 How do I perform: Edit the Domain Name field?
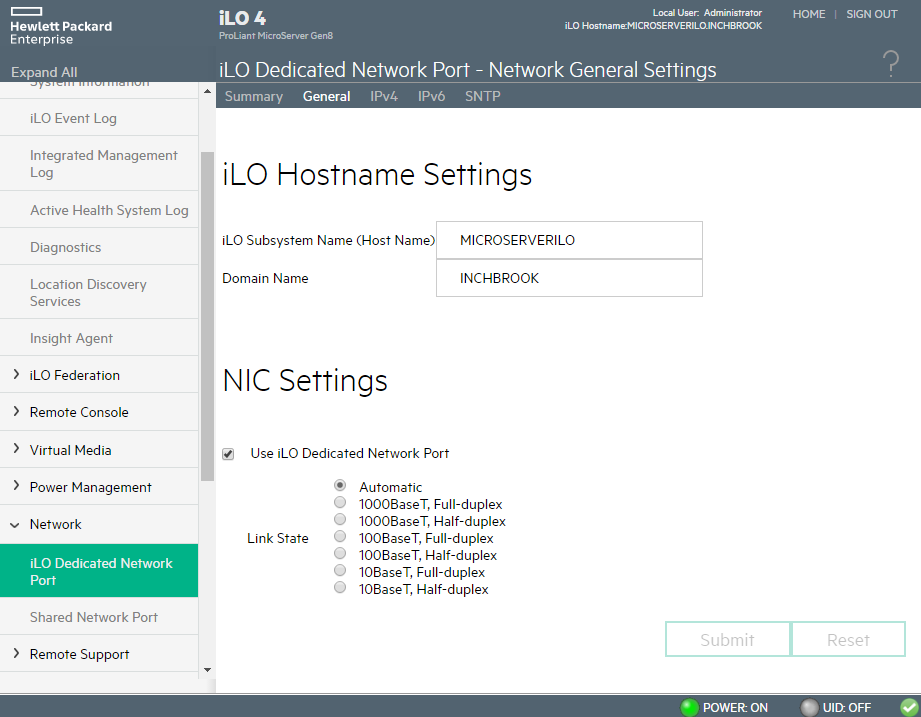tap(569, 278)
